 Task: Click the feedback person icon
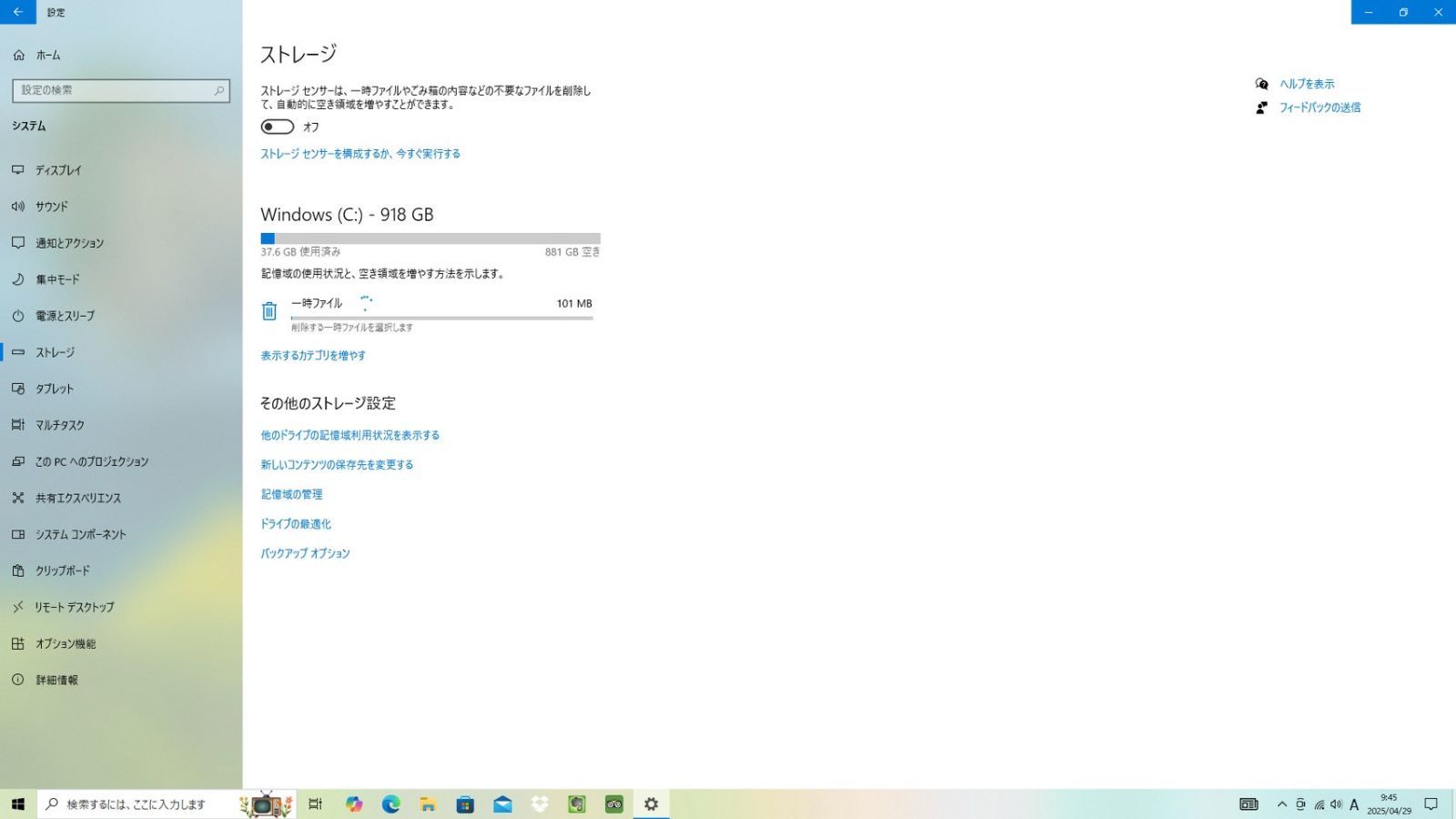point(1261,107)
